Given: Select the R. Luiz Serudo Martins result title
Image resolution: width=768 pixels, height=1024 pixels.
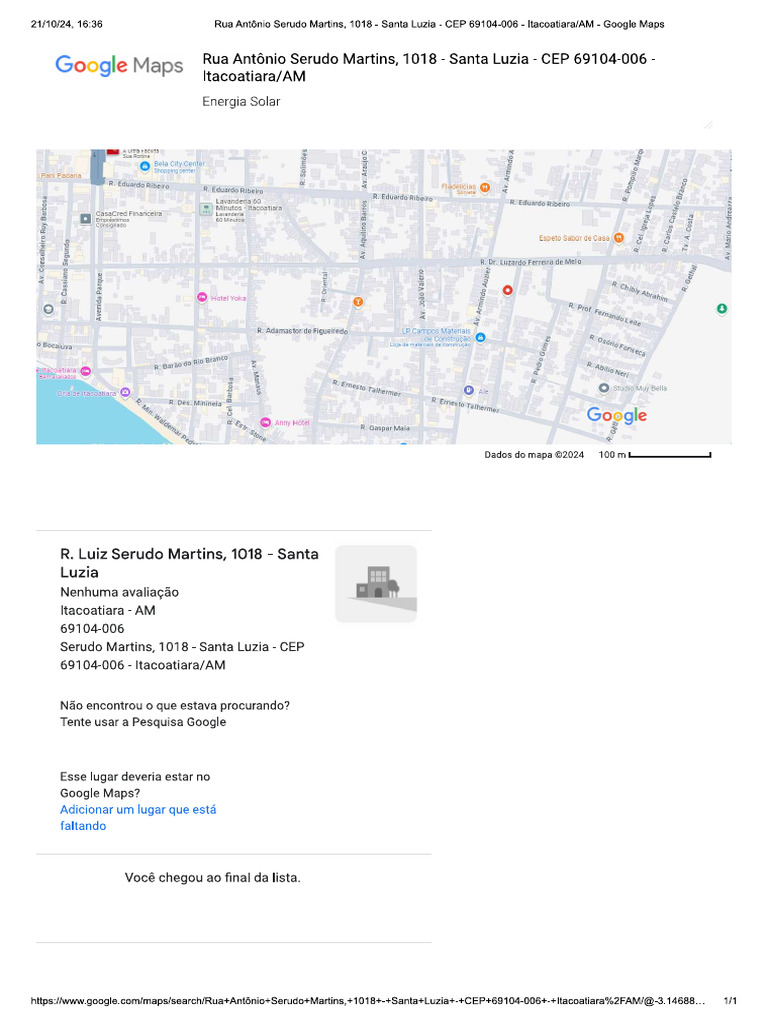Looking at the screenshot, I should (190, 563).
